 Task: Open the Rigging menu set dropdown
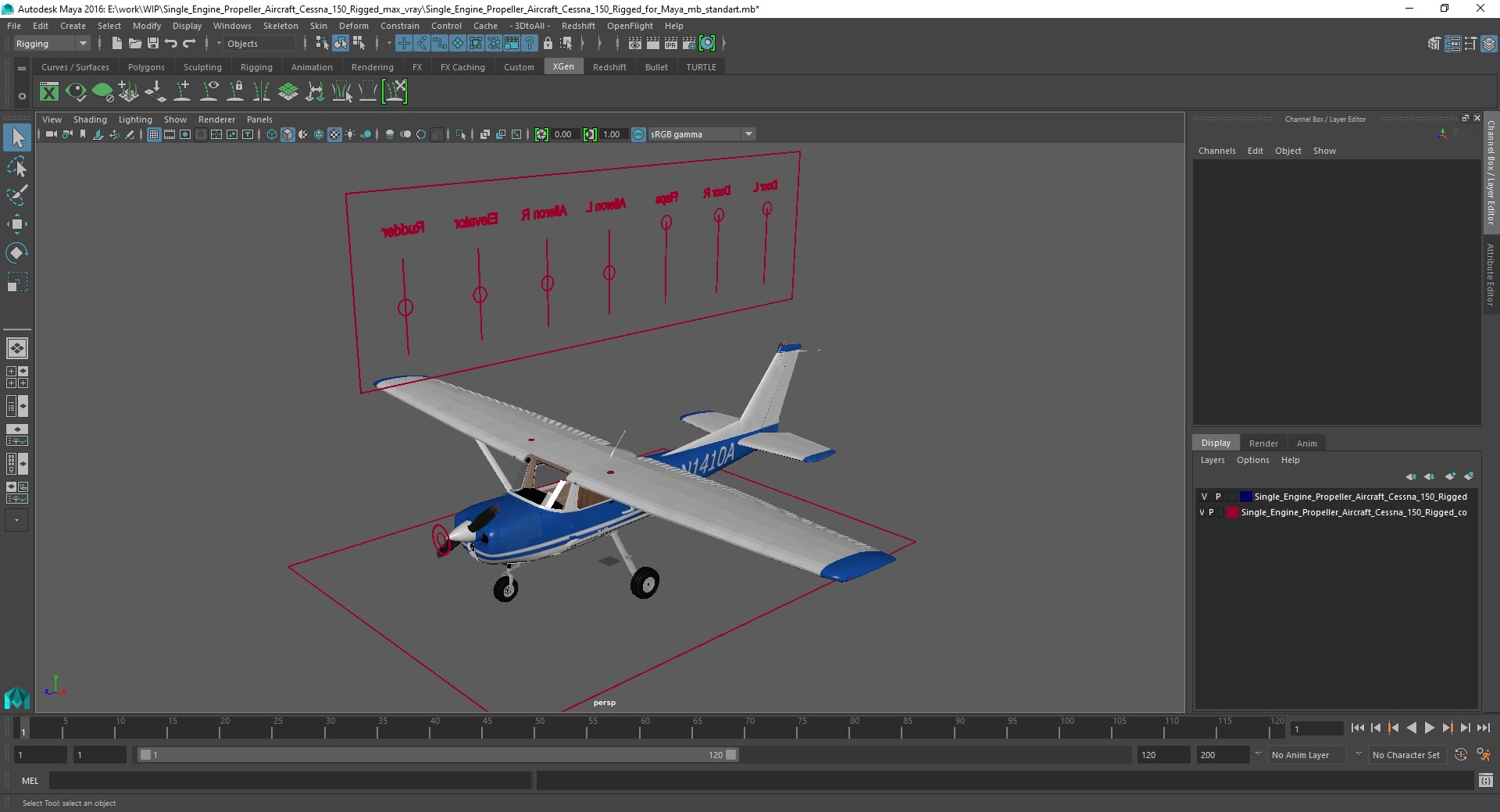tap(52, 44)
